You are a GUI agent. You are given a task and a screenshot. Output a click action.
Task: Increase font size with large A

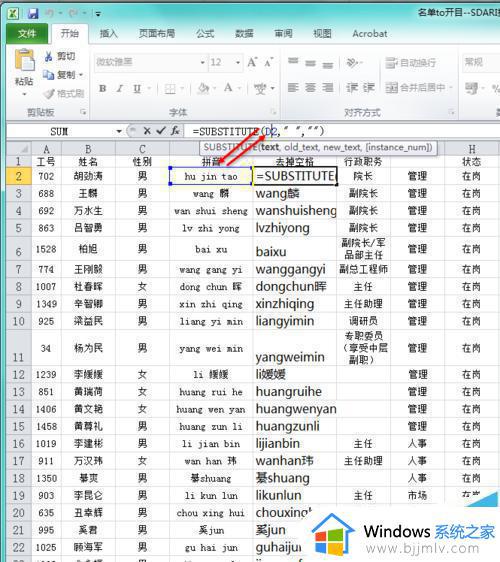[252, 62]
